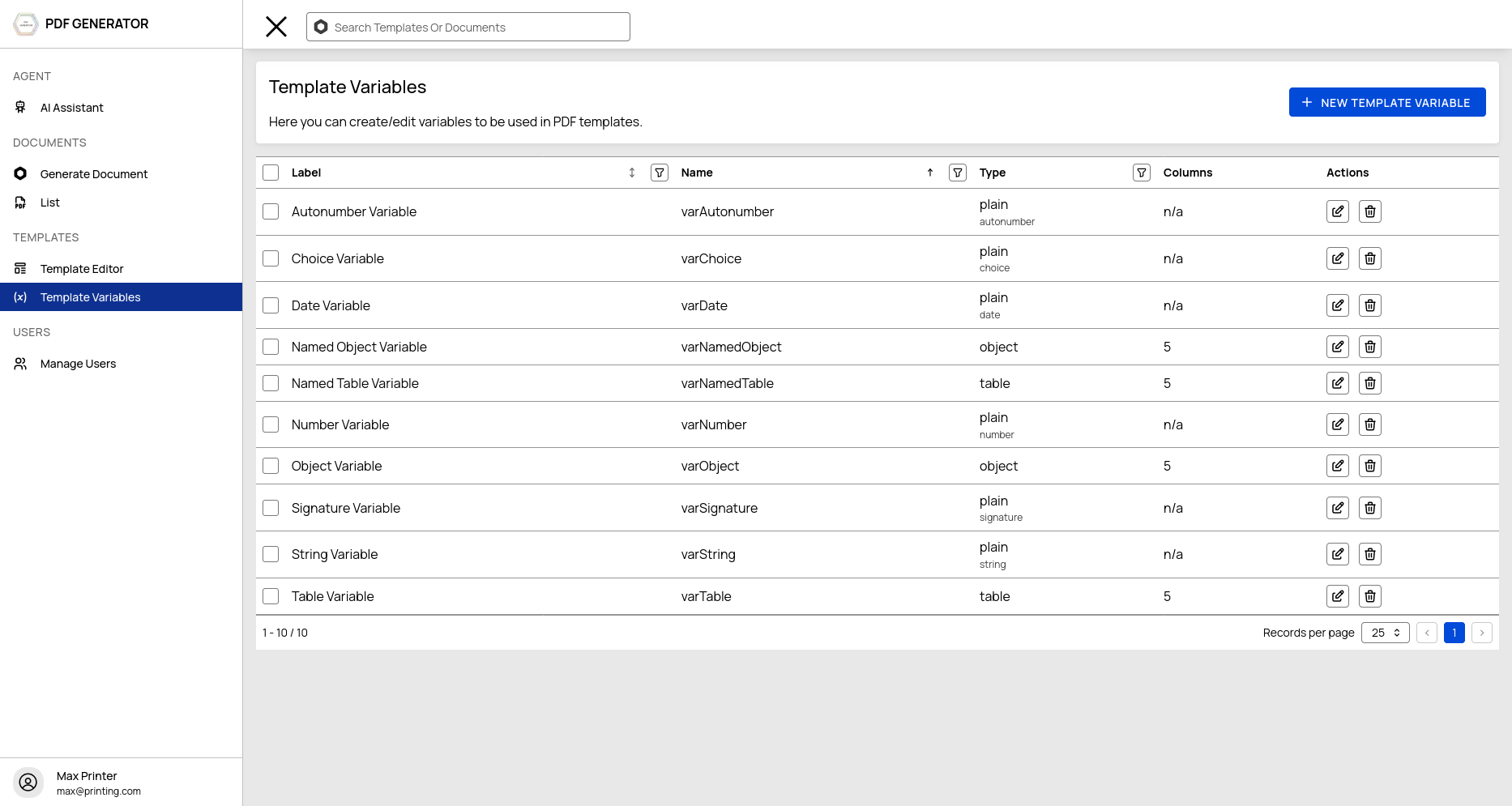Delete the Table Variable row
Image resolution: width=1512 pixels, height=806 pixels.
tap(1370, 596)
